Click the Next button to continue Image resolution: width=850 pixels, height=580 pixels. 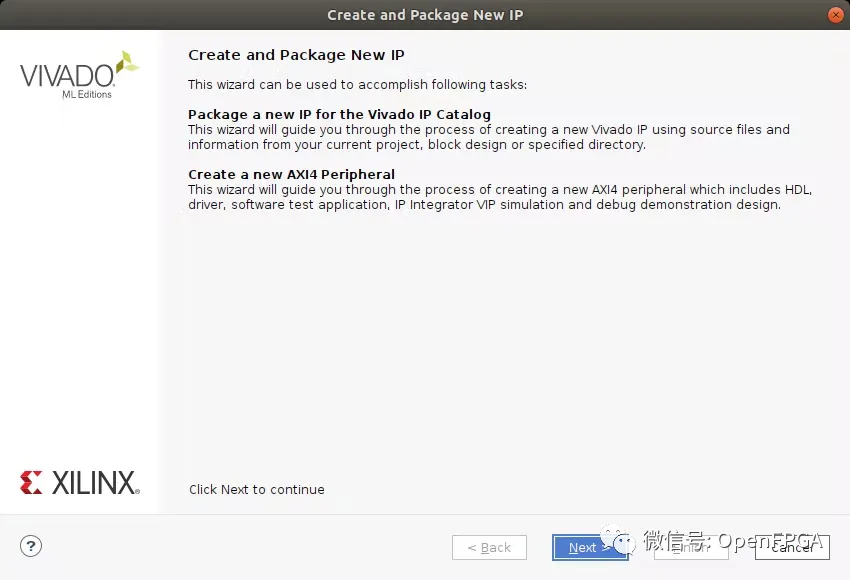click(x=590, y=547)
